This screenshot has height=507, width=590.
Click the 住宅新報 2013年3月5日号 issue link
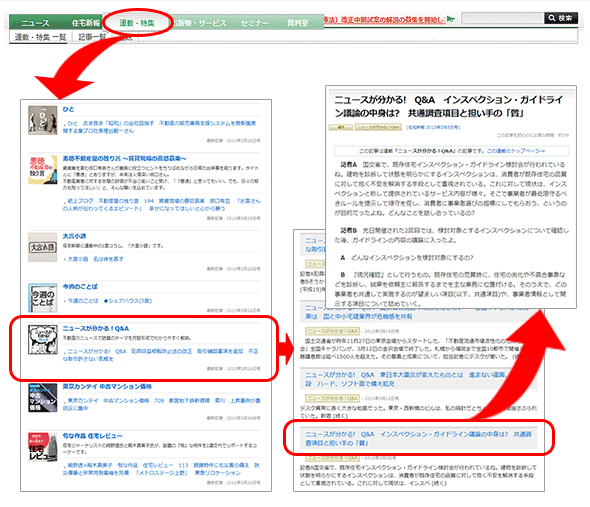pyautogui.click(x=433, y=127)
